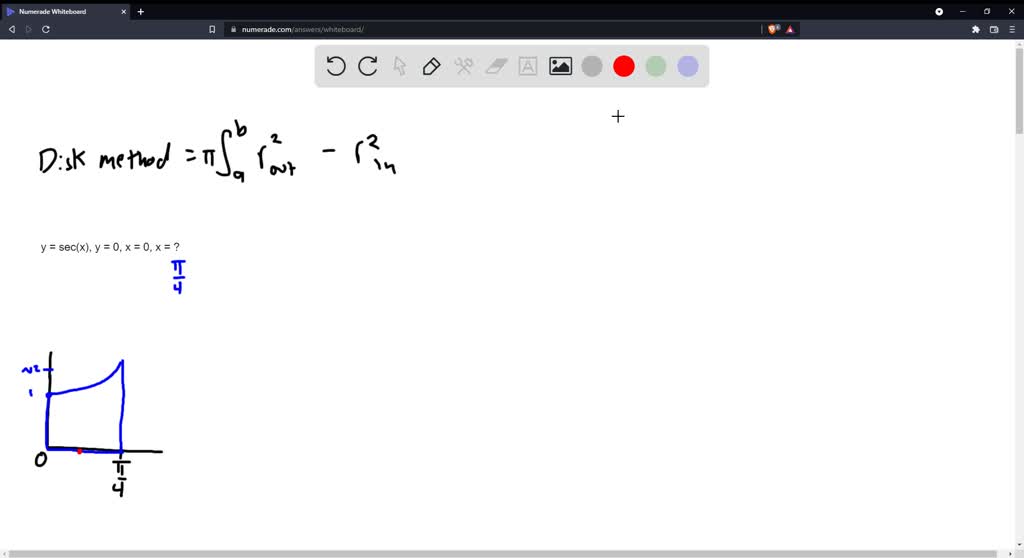The image size is (1024, 558).
Task: Go back to previous page
Action: (x=12, y=30)
